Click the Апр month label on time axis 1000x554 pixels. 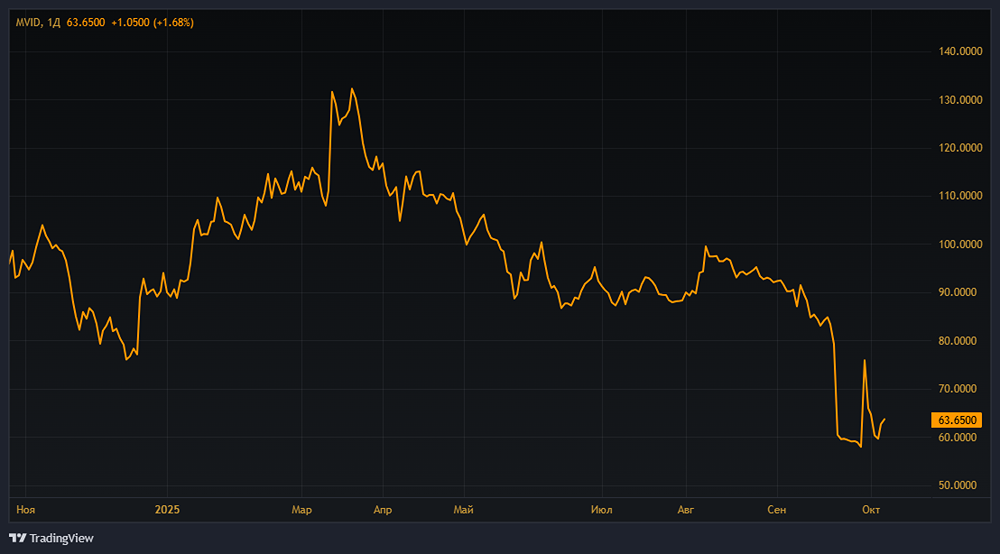point(383,510)
